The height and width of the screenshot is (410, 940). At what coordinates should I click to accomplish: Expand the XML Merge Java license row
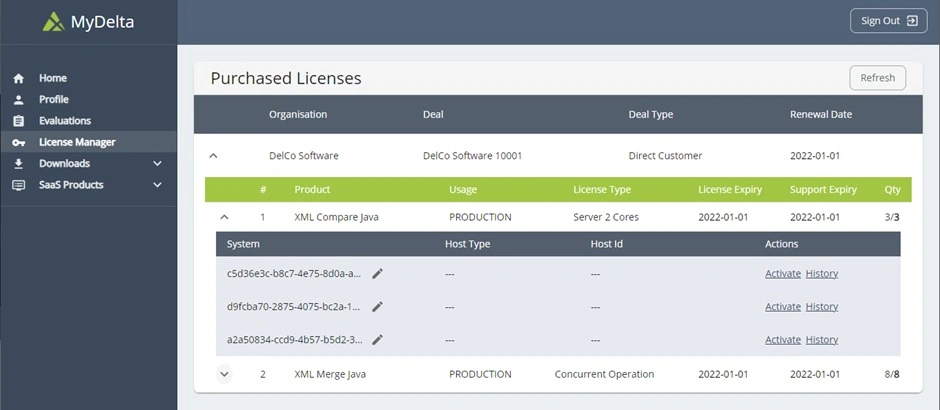[x=223, y=375]
